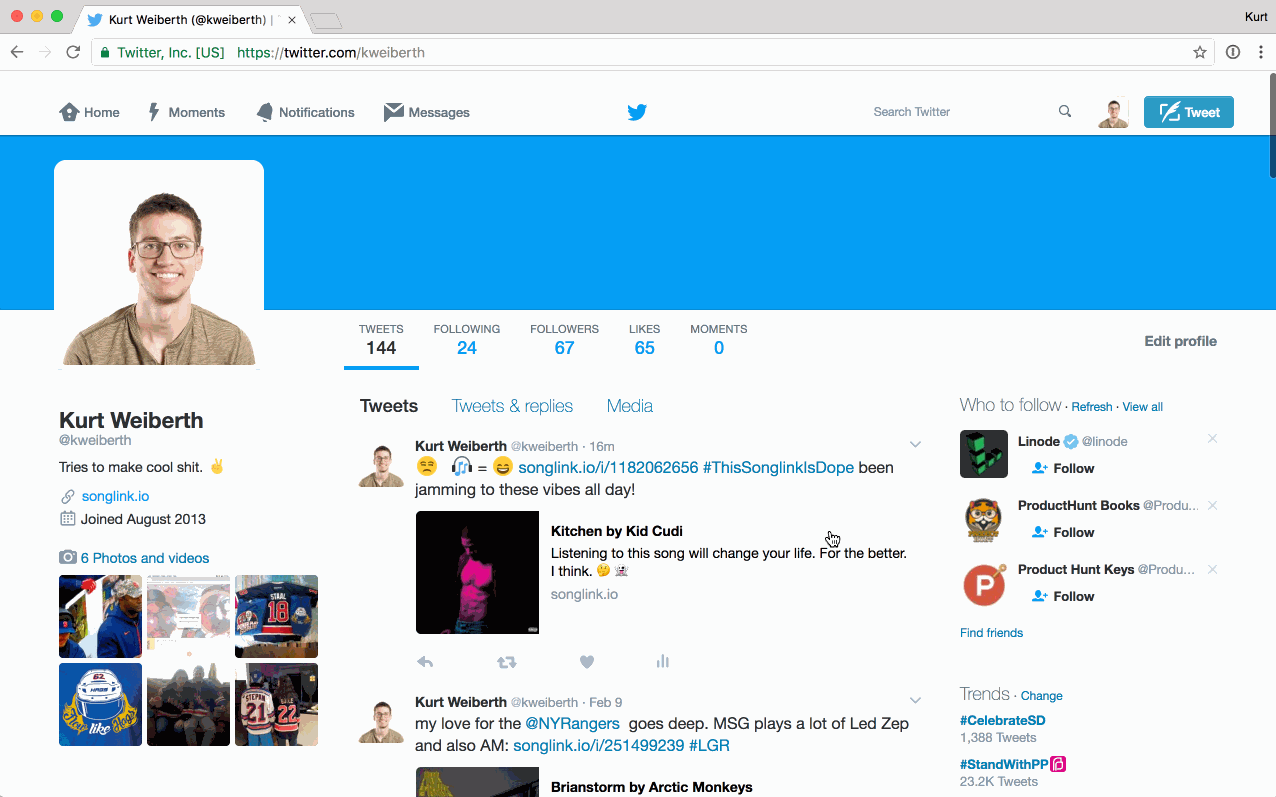Open the jerseys 21 and 22 photo thumbnail
This screenshot has height=797, width=1276.
[276, 704]
